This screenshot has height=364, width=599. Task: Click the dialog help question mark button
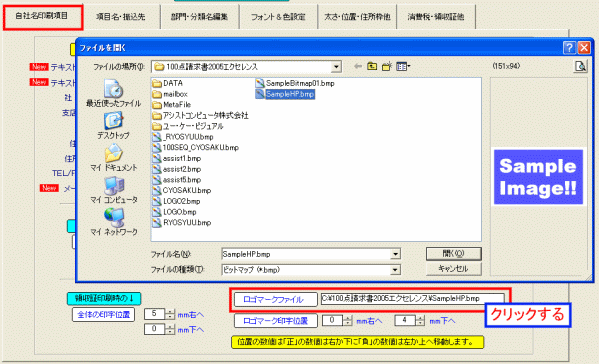(569, 47)
